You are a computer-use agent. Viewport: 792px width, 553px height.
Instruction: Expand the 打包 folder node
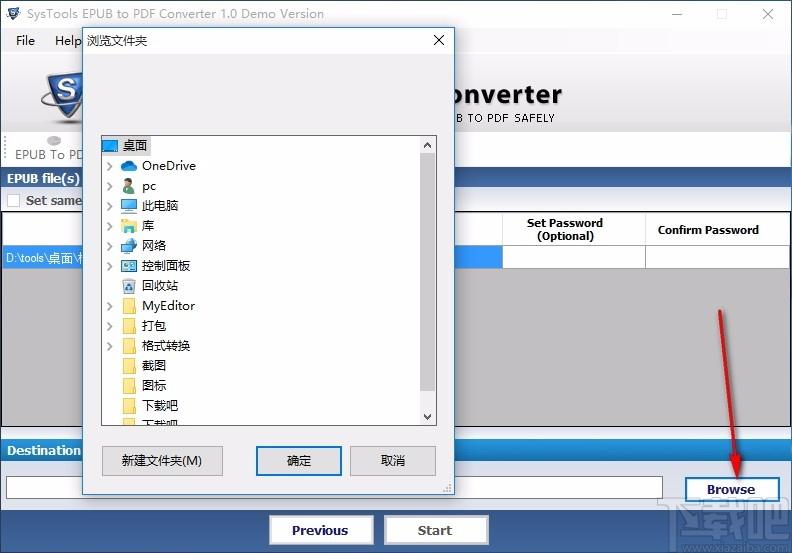110,326
